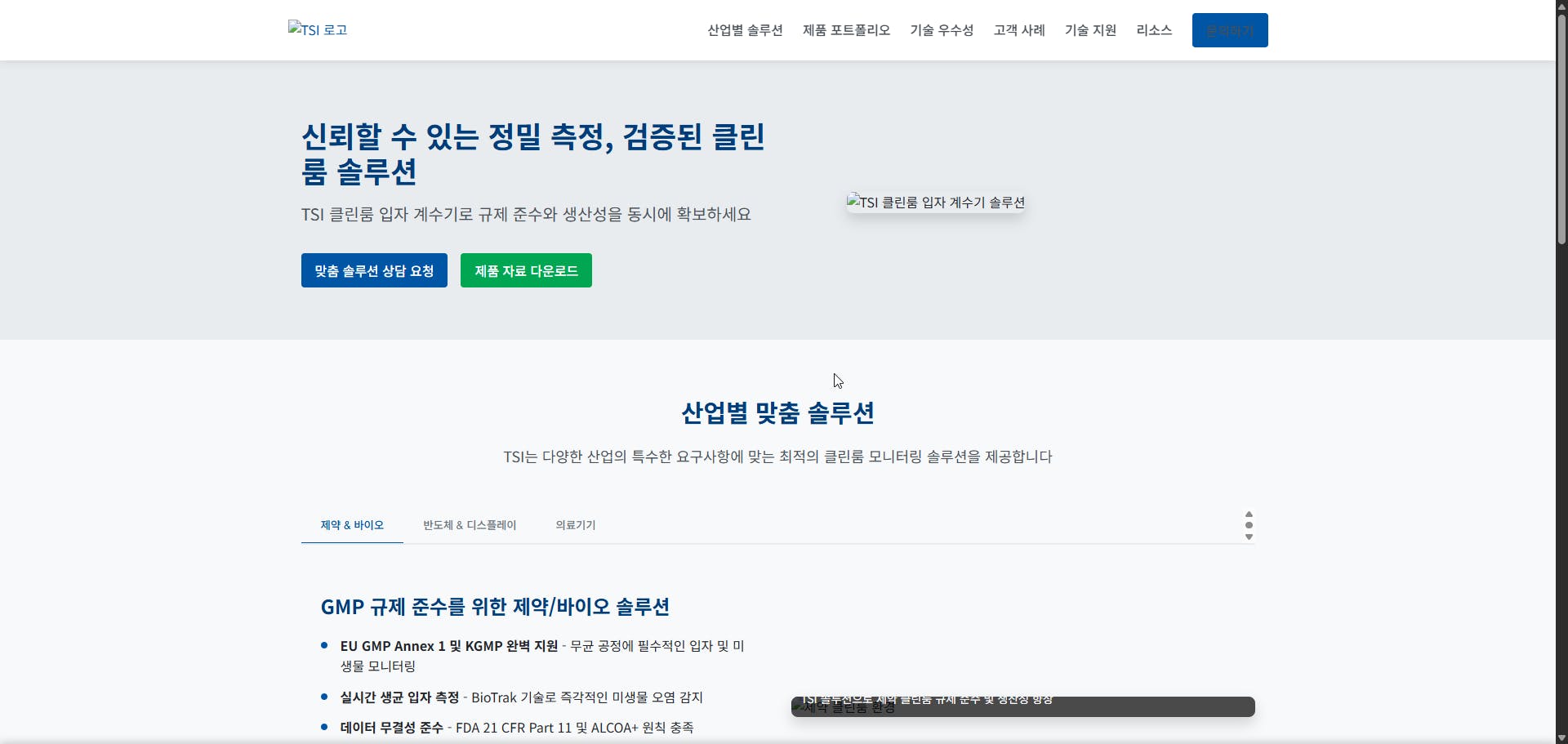Click the green 제품 자료 다운로드 button
The width and height of the screenshot is (1568, 744).
(x=526, y=270)
